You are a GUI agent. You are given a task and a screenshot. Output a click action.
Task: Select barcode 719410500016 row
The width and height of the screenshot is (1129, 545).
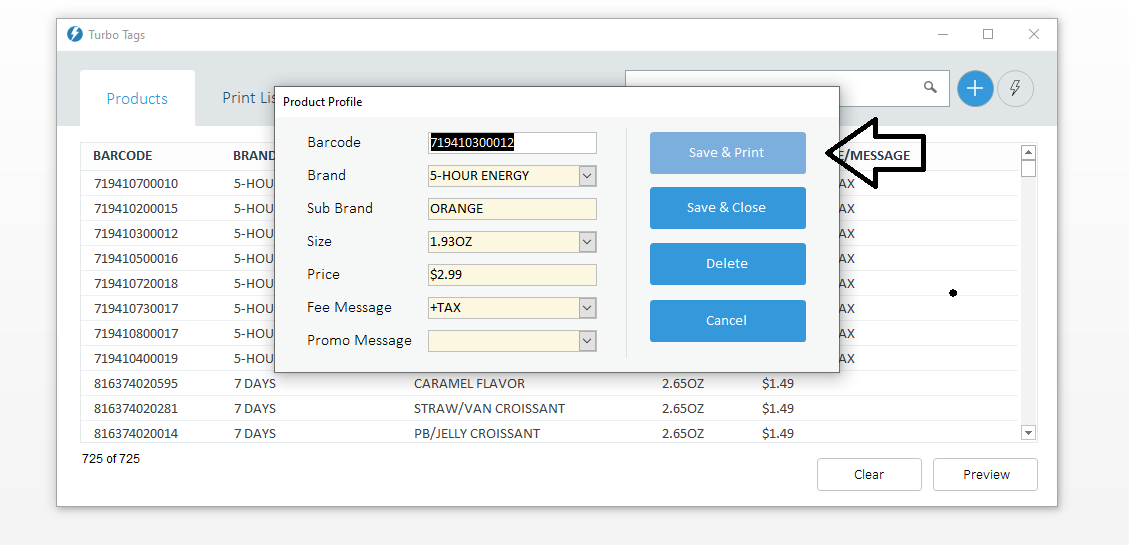click(135, 258)
